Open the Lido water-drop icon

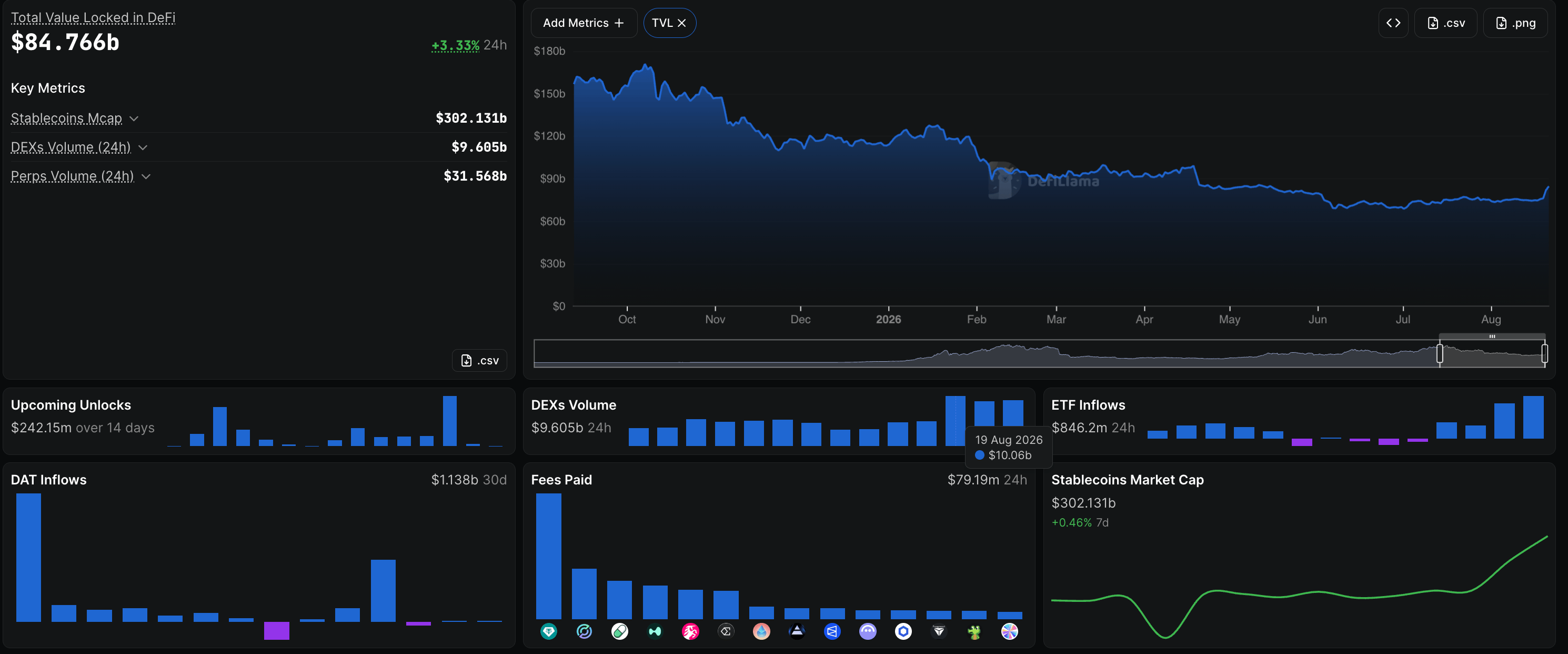pos(761,631)
